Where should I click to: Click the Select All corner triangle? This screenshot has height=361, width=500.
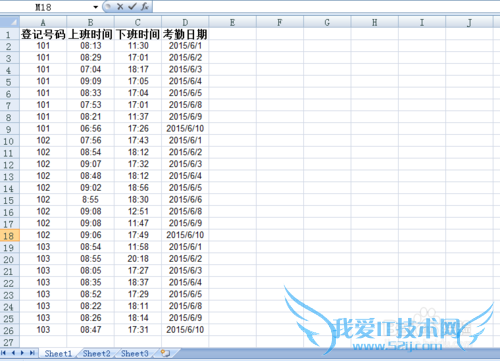click(10, 22)
